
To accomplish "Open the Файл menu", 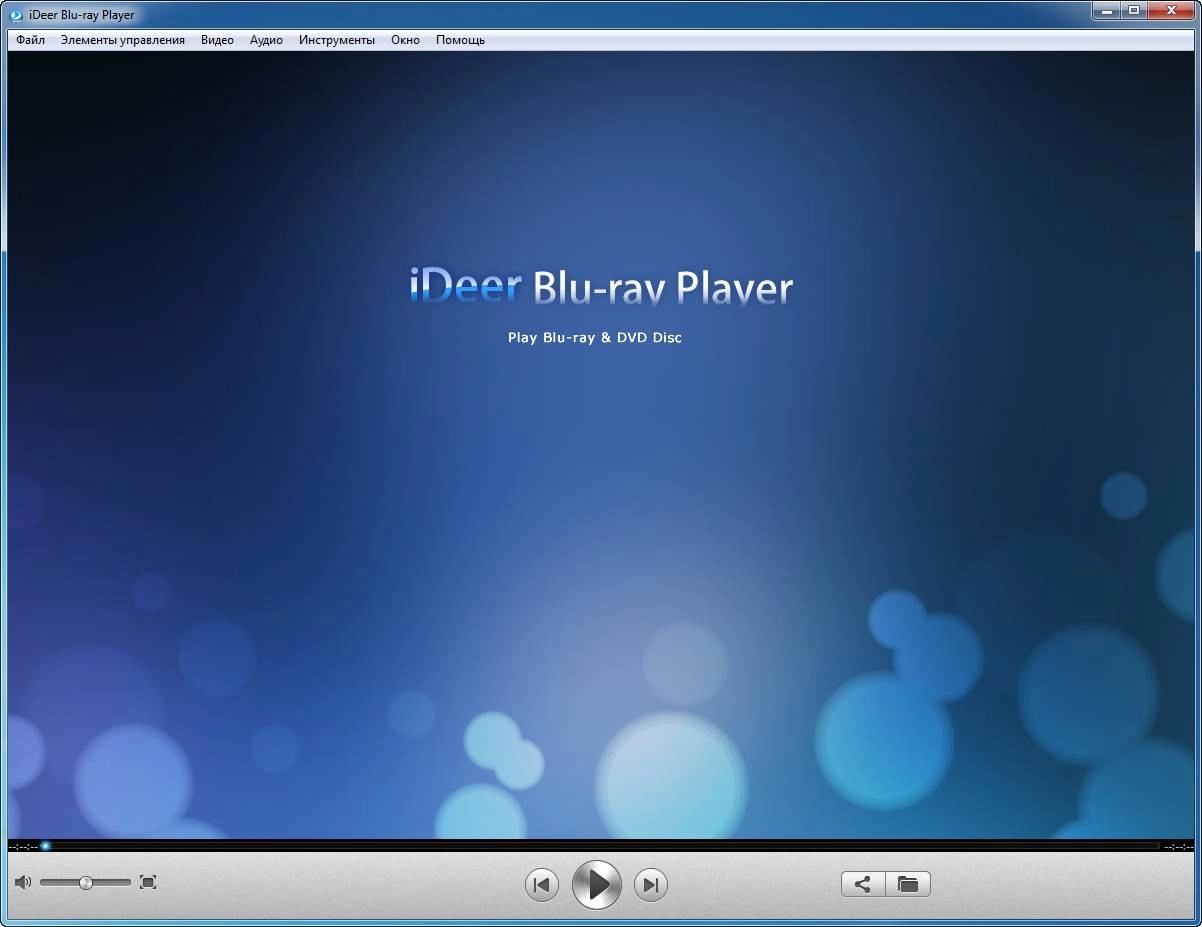I will 30,40.
